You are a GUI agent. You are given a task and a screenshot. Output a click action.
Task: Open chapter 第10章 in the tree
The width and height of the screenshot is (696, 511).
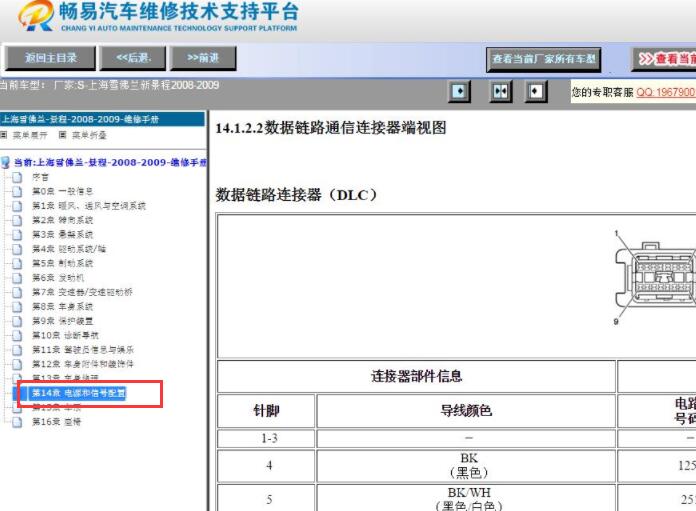click(65, 335)
